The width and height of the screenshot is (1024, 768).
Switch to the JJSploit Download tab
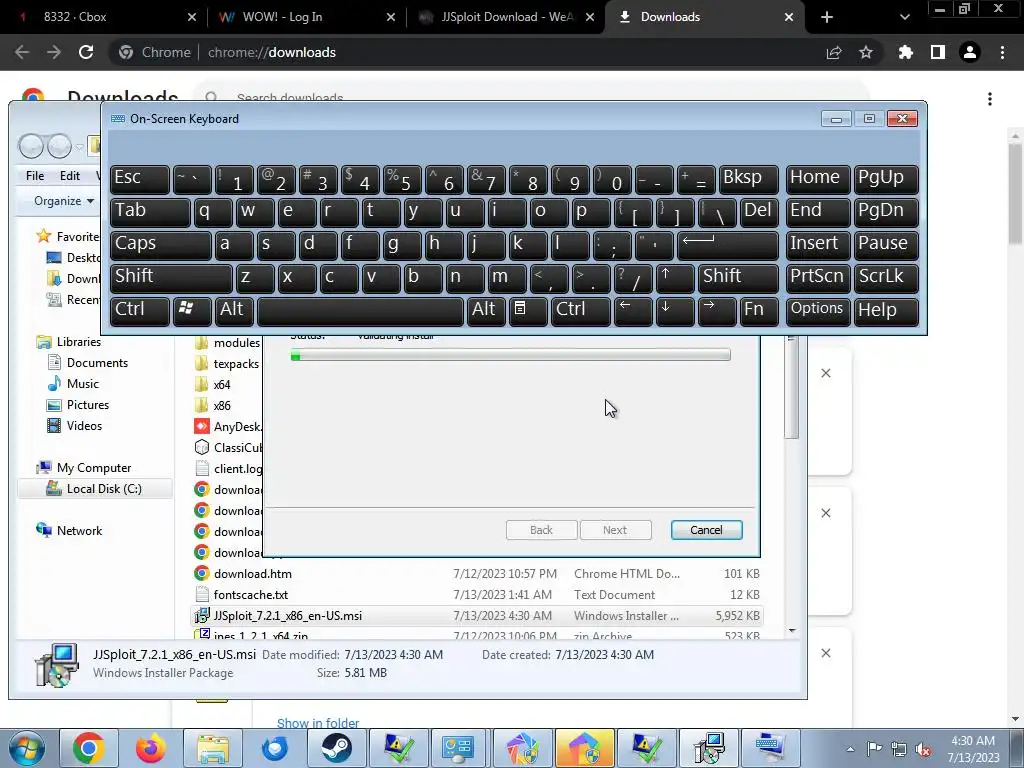(504, 17)
